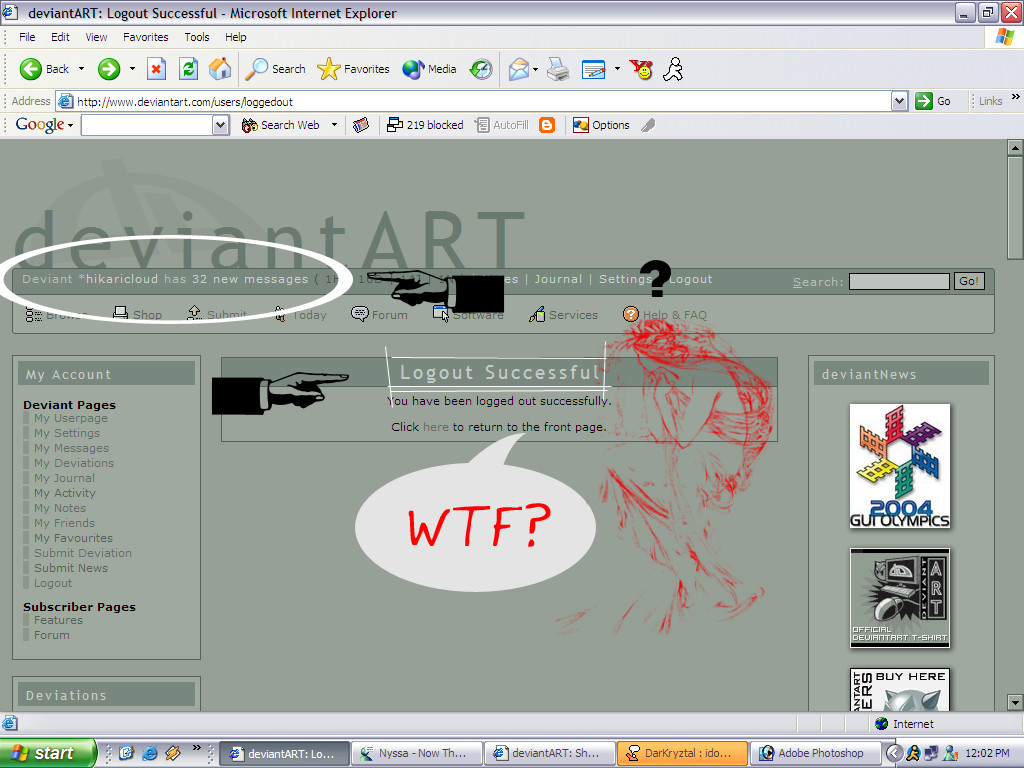Click Google toolbar news icon
Viewport: 1024px width, 768px height.
(360, 125)
